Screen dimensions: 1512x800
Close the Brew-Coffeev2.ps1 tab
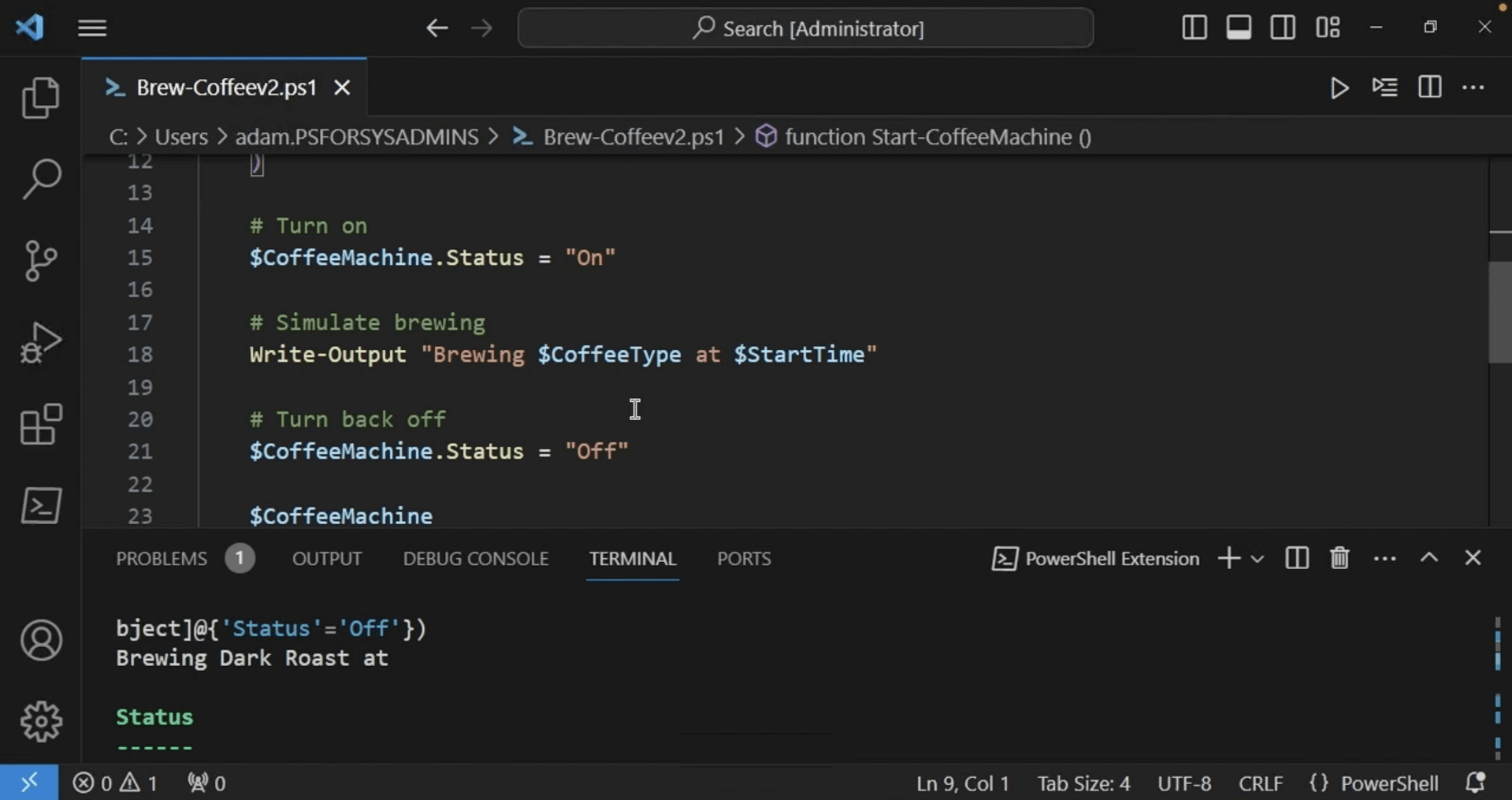tap(342, 87)
